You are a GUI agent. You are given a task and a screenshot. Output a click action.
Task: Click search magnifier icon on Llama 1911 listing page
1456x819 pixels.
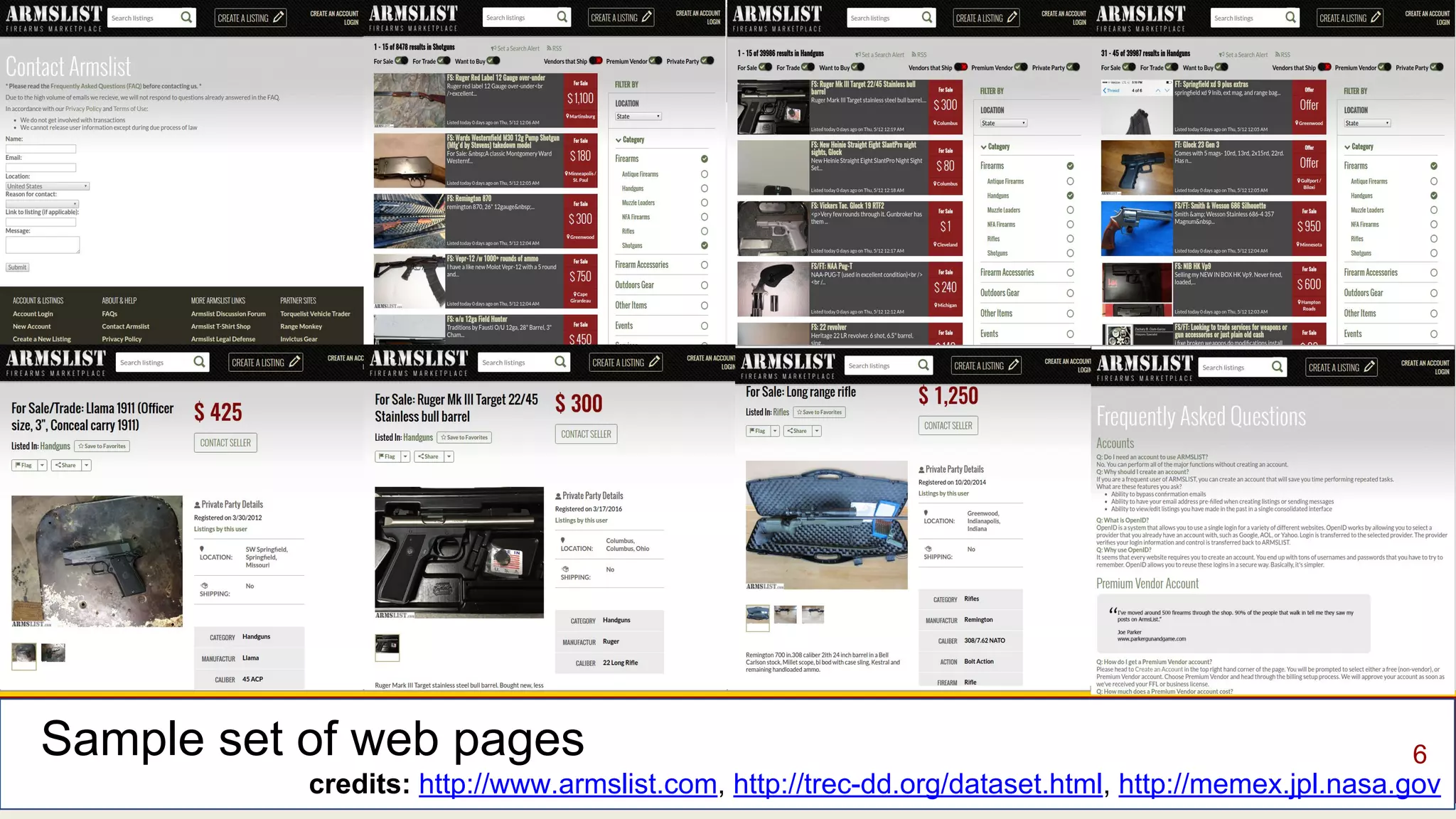[200, 362]
